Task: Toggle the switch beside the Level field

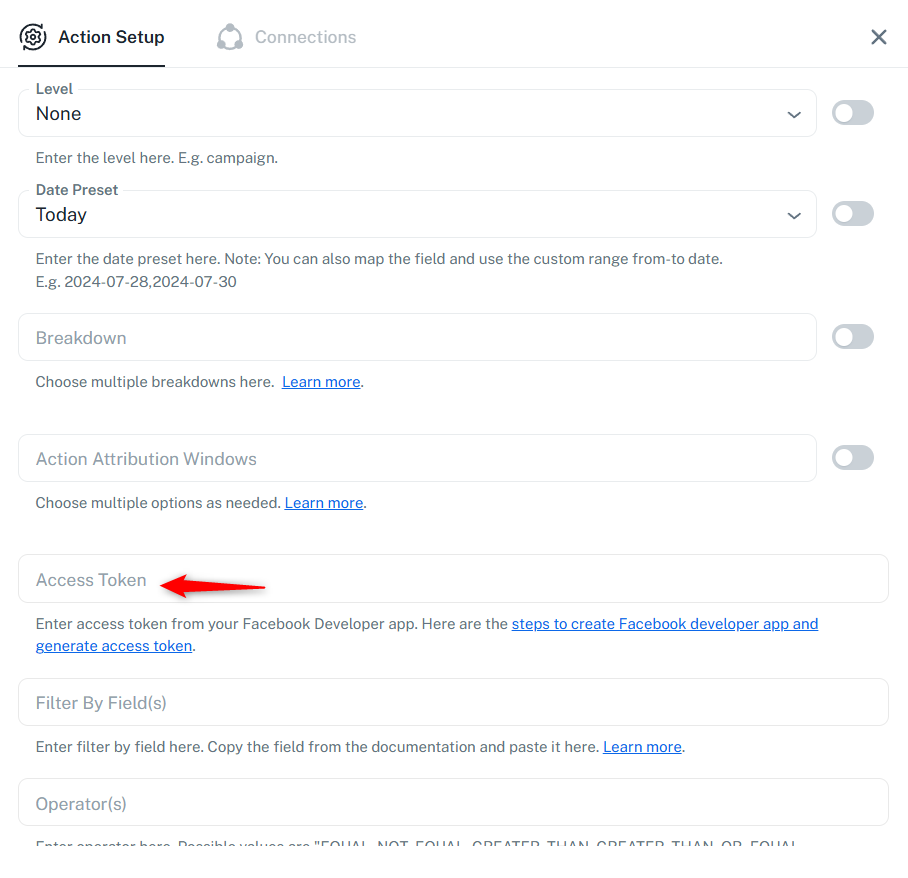Action: 852,113
